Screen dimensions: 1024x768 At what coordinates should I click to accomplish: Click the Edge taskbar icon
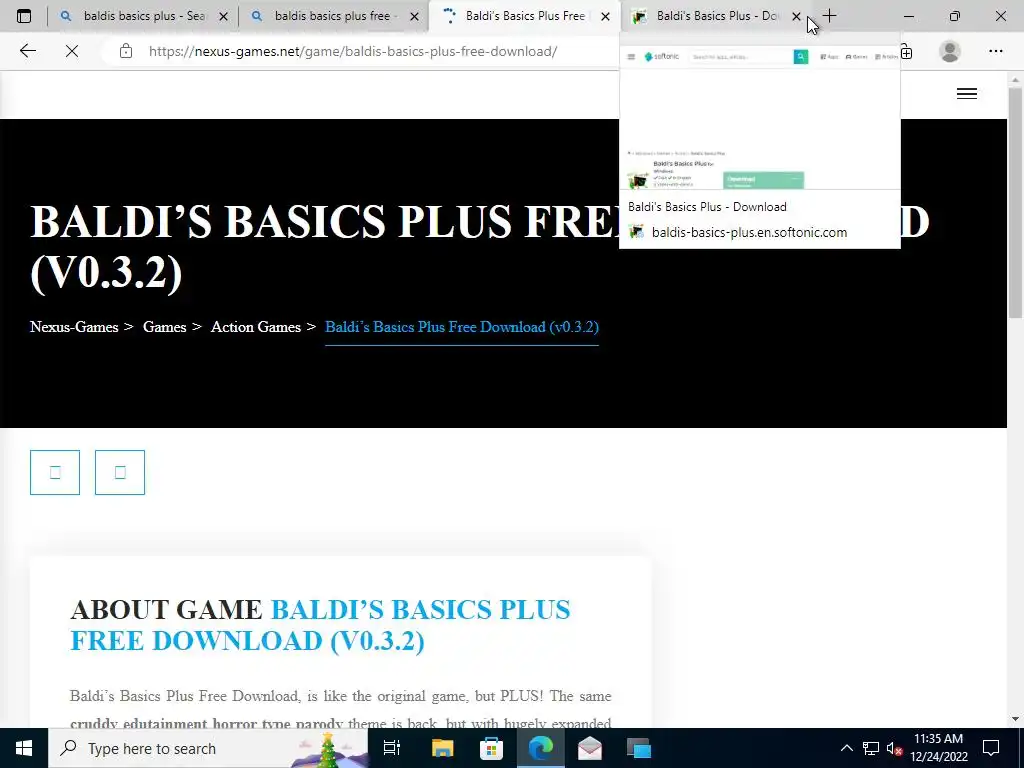pyautogui.click(x=541, y=748)
